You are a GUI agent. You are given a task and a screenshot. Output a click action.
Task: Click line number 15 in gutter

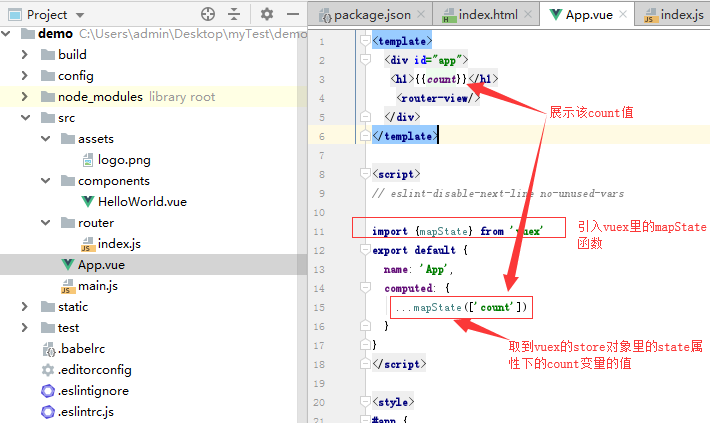pos(319,308)
